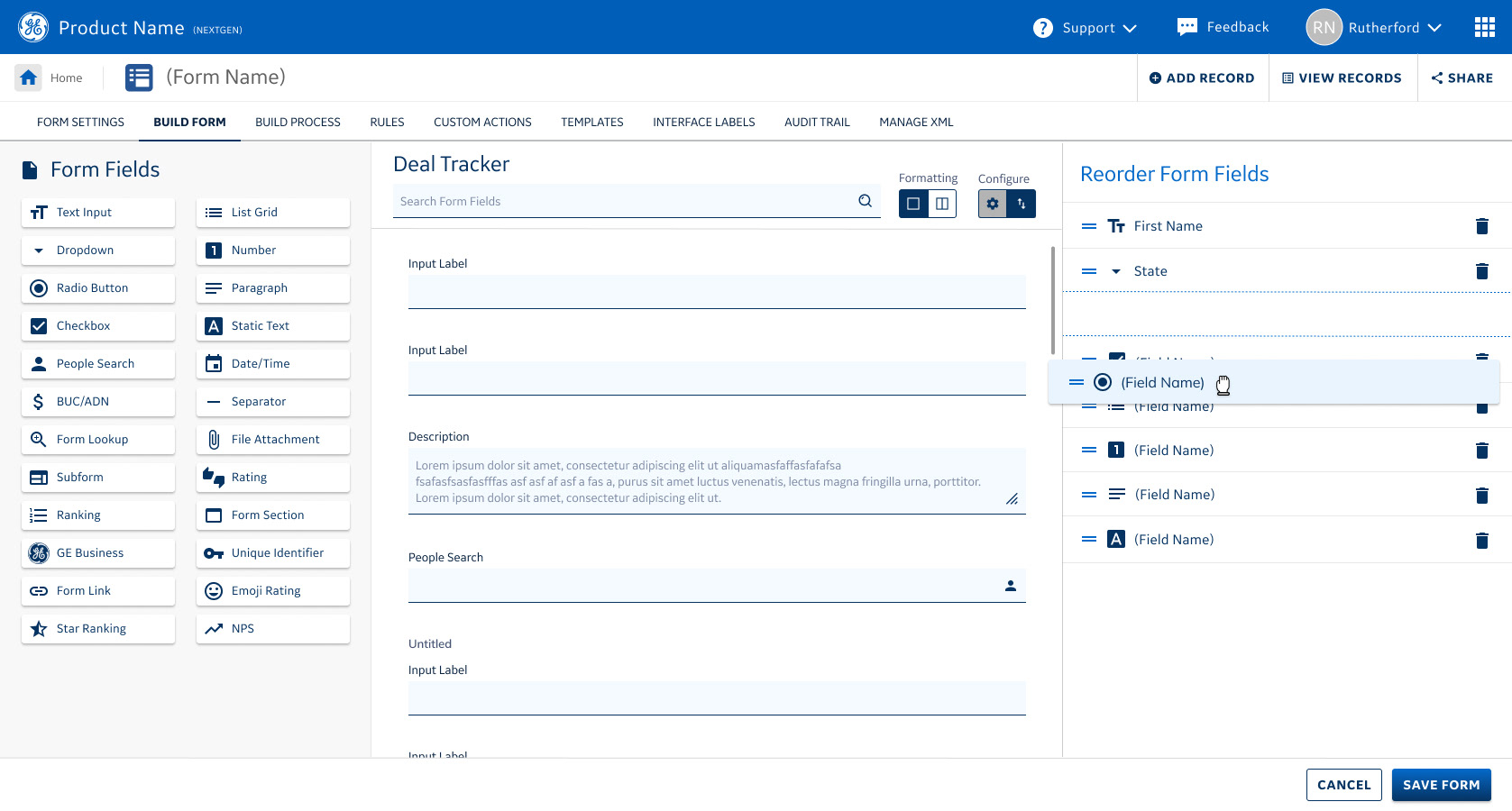Open the BUILD PROCESS tab

click(x=298, y=122)
